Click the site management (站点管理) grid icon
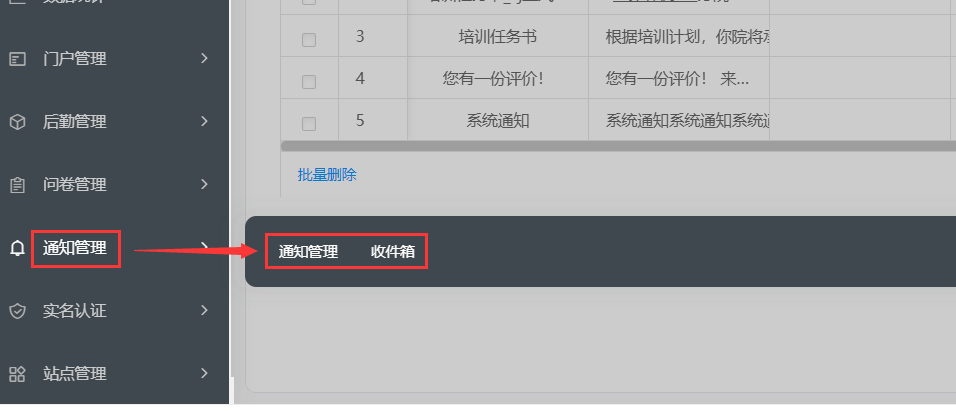Screen dimensions: 956x411 pos(18,374)
